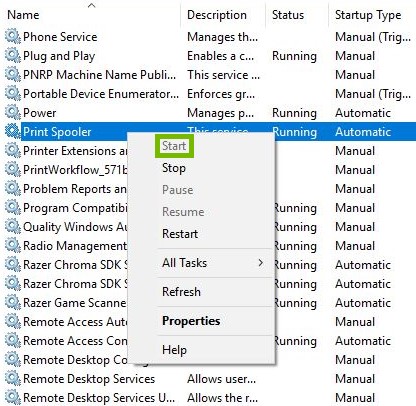Select the PrintWorkflow_571b service name
416x406 pixels.
[x=75, y=170]
